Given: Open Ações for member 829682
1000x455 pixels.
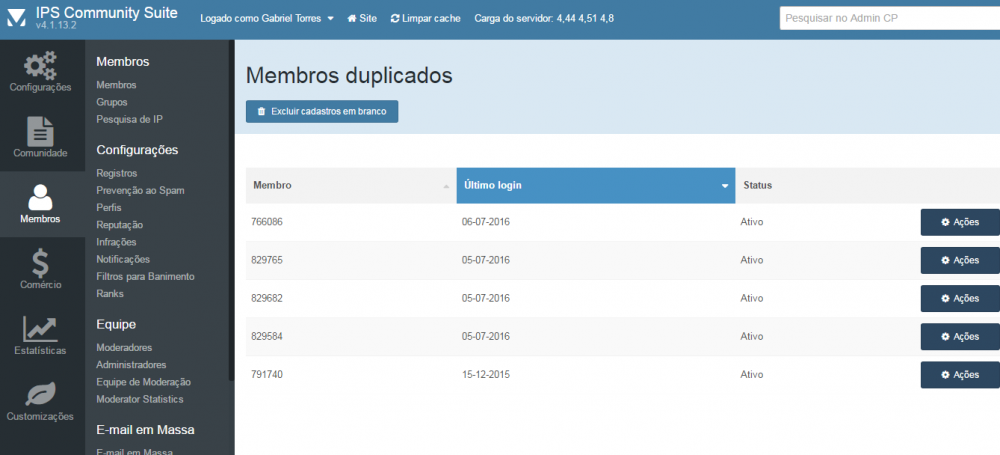Looking at the screenshot, I should [x=960, y=299].
